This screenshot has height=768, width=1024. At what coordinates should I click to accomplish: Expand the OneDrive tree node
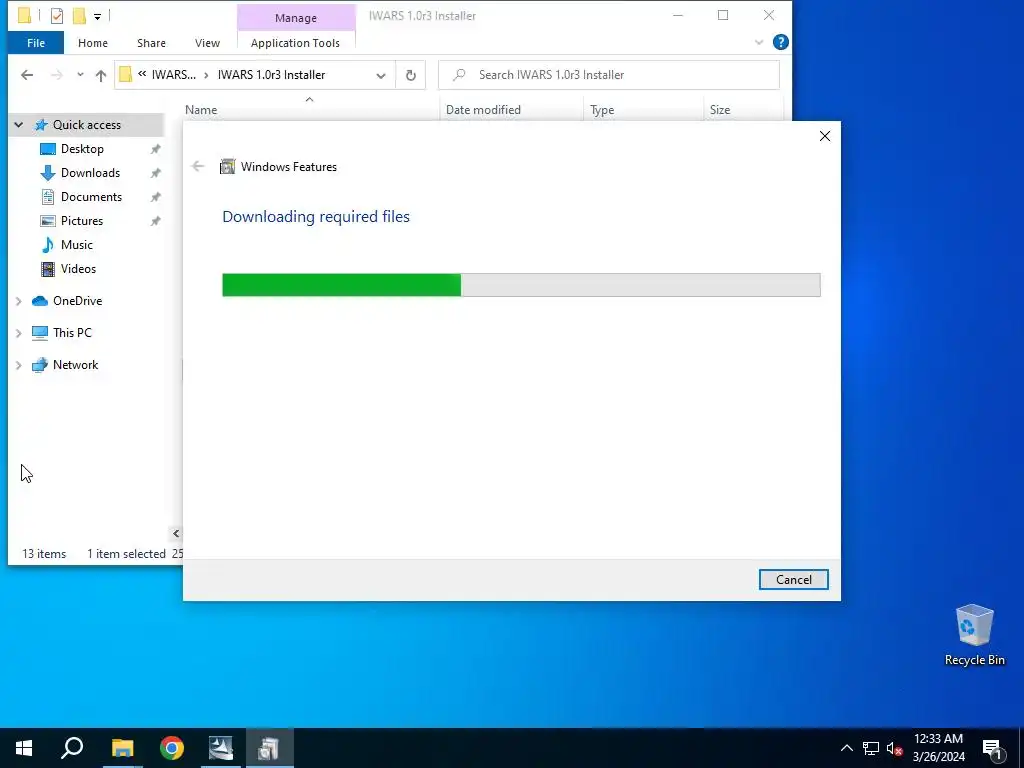point(19,301)
